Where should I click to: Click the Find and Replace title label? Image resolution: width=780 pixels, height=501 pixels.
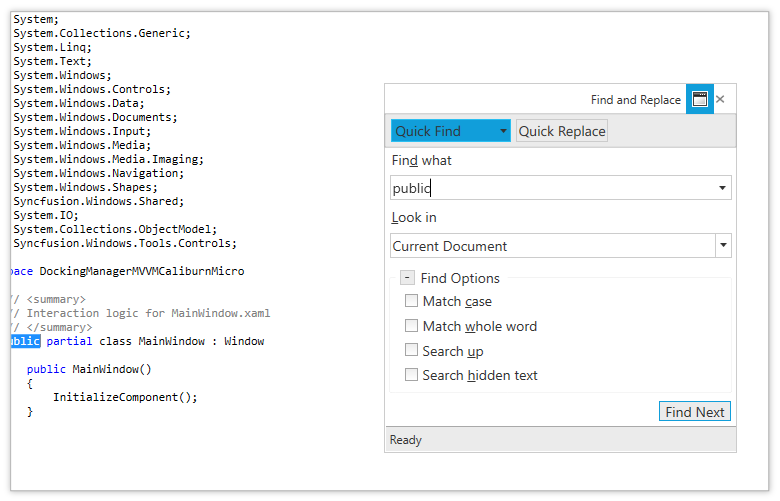(x=635, y=100)
